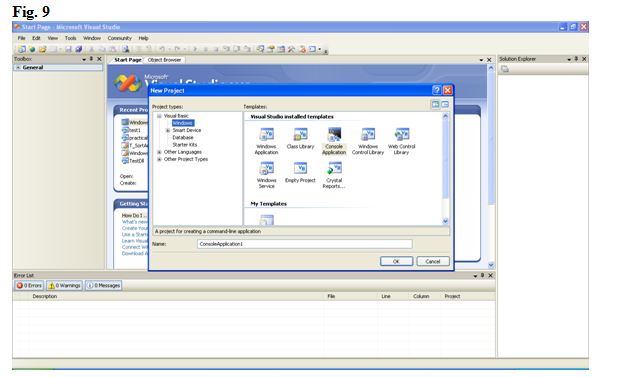The height and width of the screenshot is (377, 624).
Task: Click the Undo arrow in the toolbar
Action: coord(162,49)
